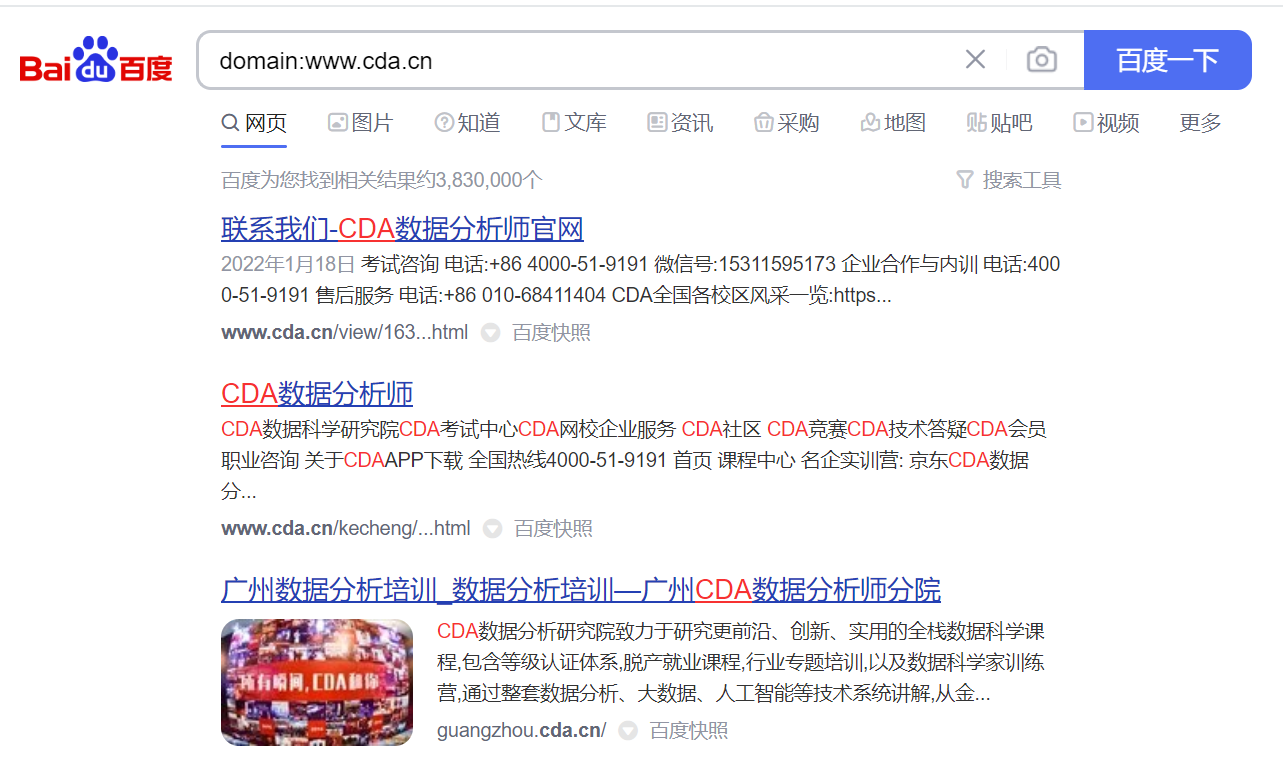Image resolution: width=1283 pixels, height=768 pixels.
Task: Open the CDA数据分析师 result title
Action: (317, 393)
